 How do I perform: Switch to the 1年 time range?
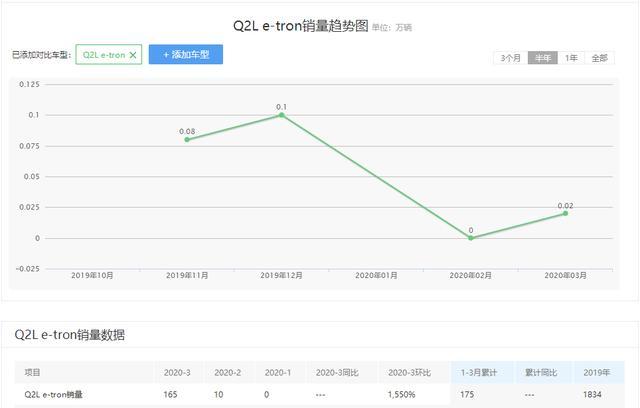click(571, 58)
